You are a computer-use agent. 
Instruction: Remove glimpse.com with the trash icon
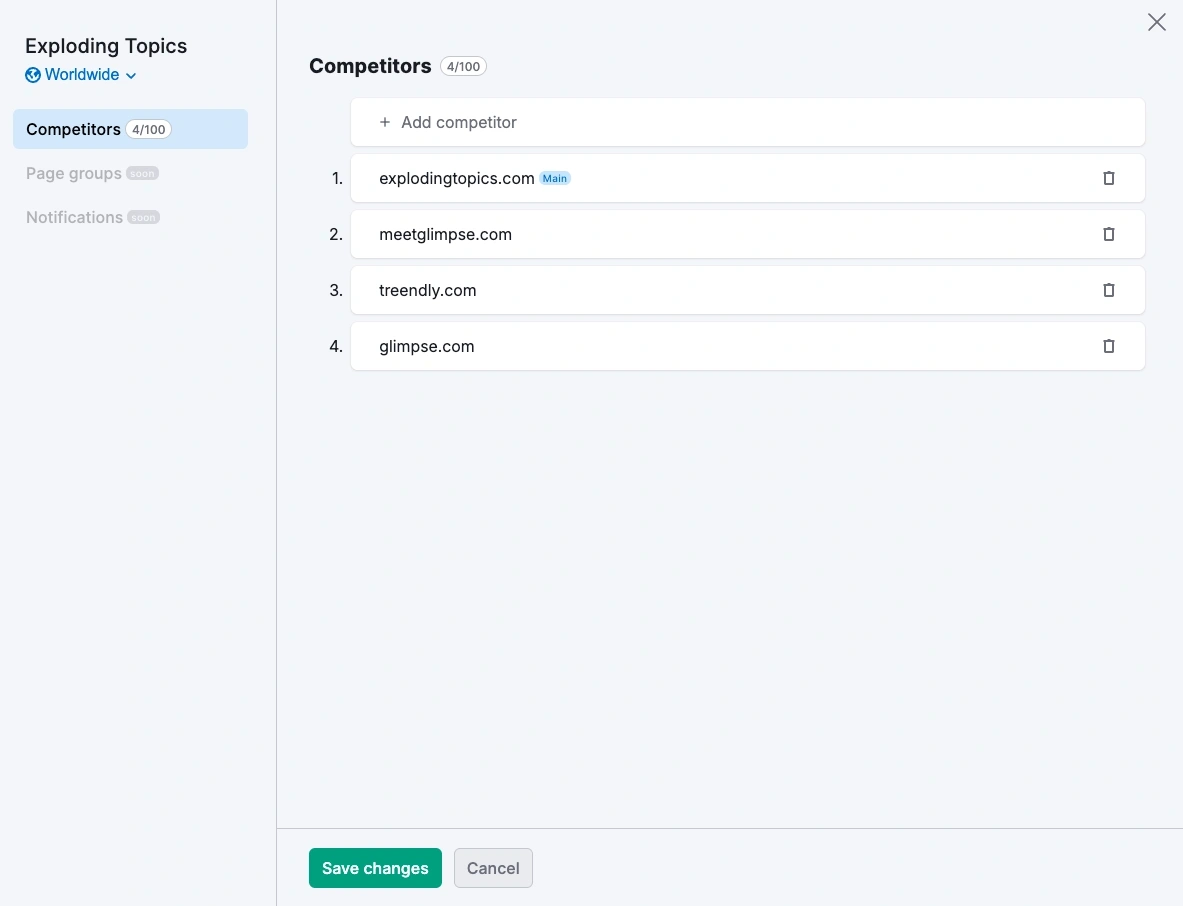pos(1108,346)
